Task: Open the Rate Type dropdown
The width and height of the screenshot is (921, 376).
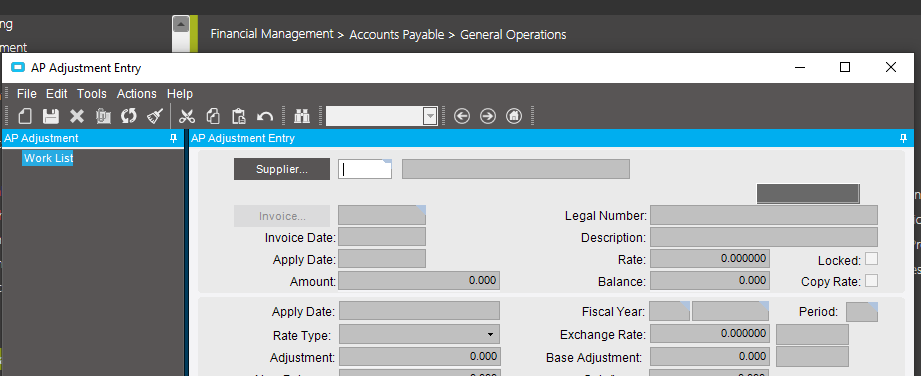Action: point(490,334)
